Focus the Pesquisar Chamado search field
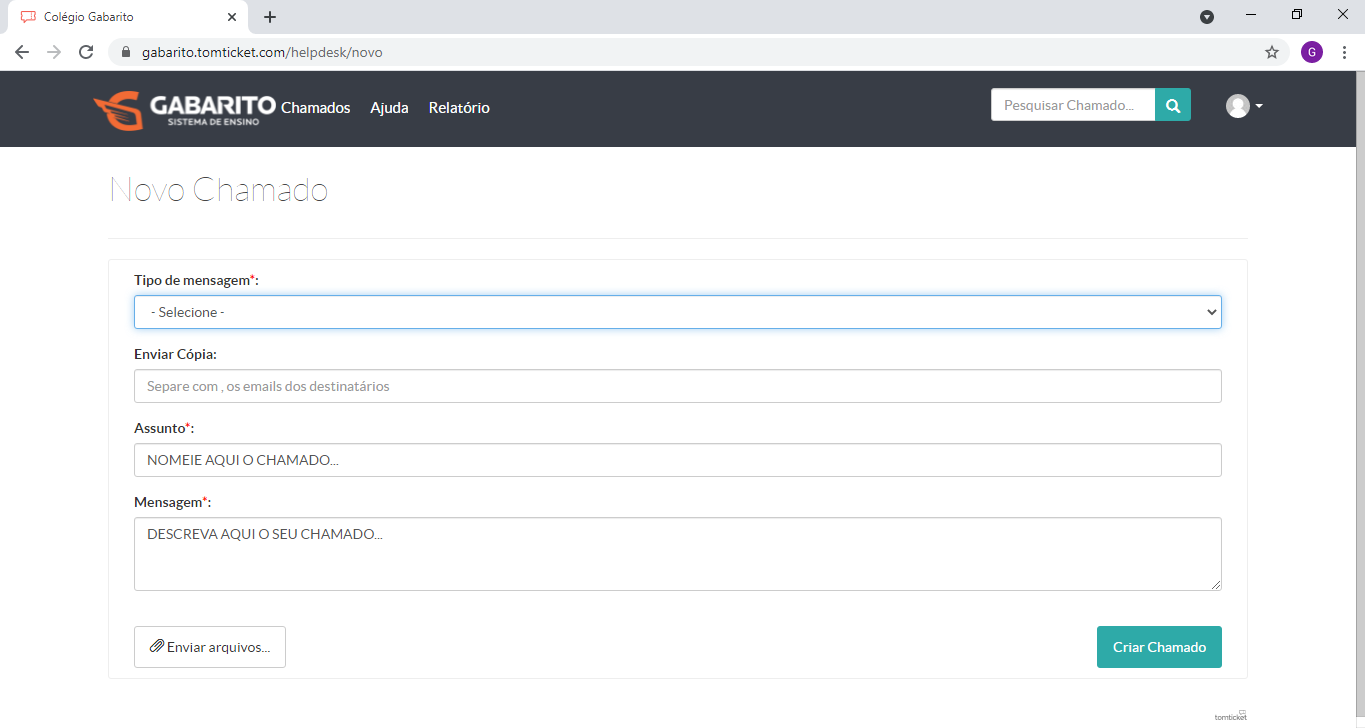1365x728 pixels. [x=1073, y=105]
